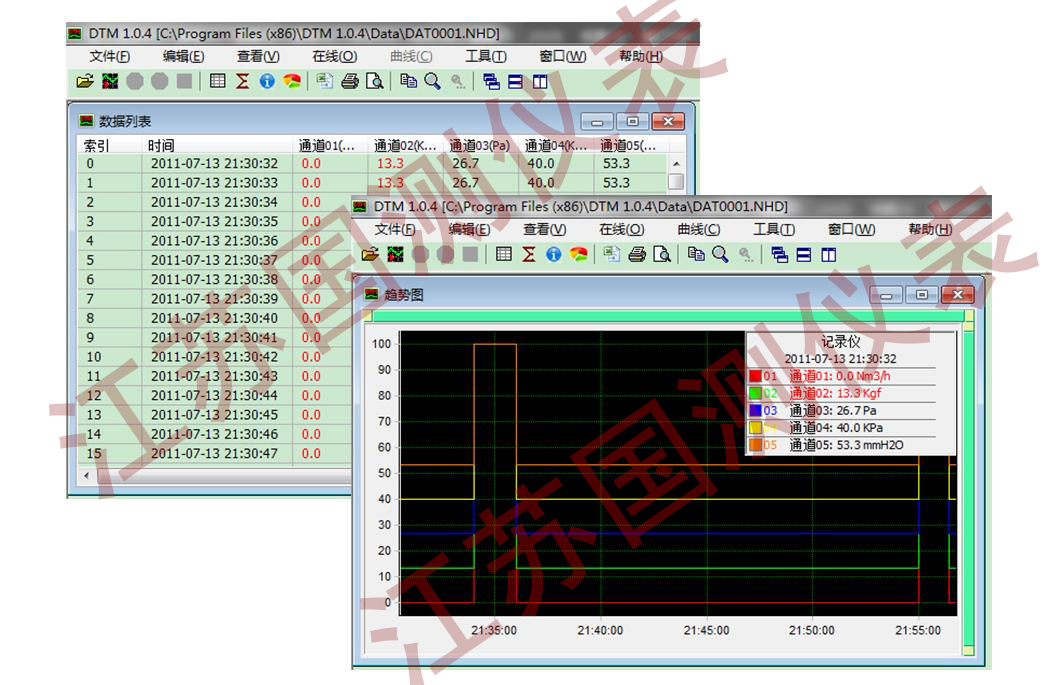Screen dimensions: 1046x685
Task: Click the data list horizontal scroll-left arrow
Action: click(87, 476)
